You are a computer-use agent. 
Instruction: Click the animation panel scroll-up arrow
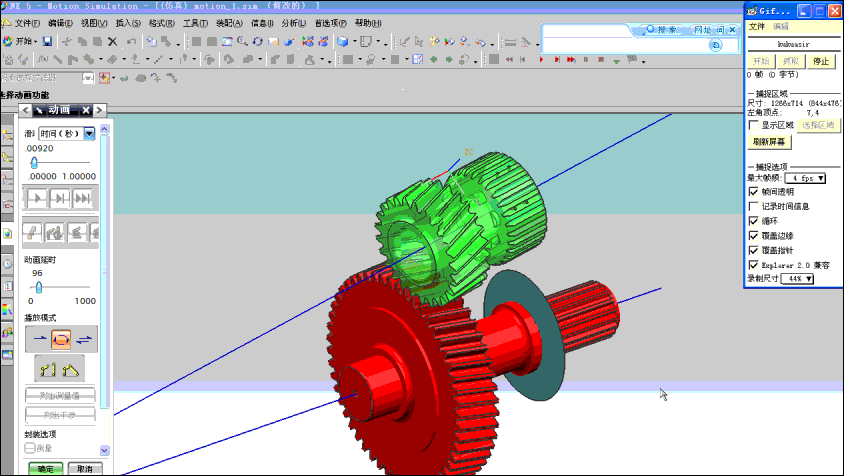(x=104, y=129)
